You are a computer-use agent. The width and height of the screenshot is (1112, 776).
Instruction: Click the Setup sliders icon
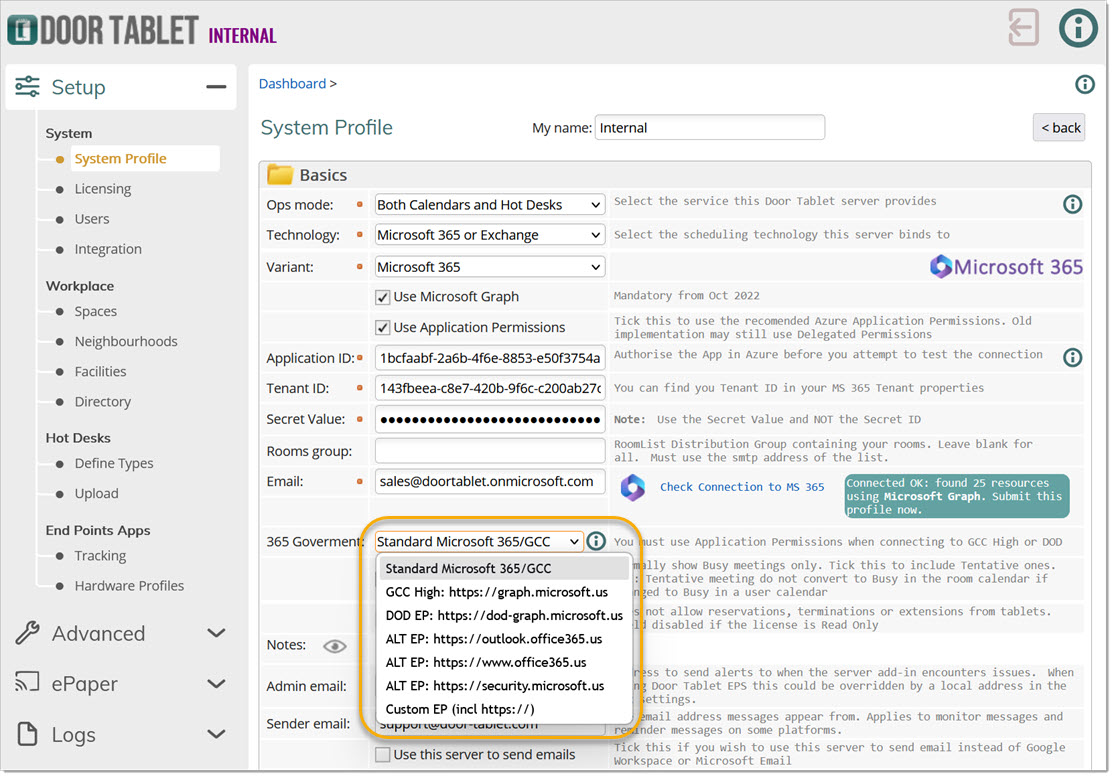pyautogui.click(x=28, y=87)
